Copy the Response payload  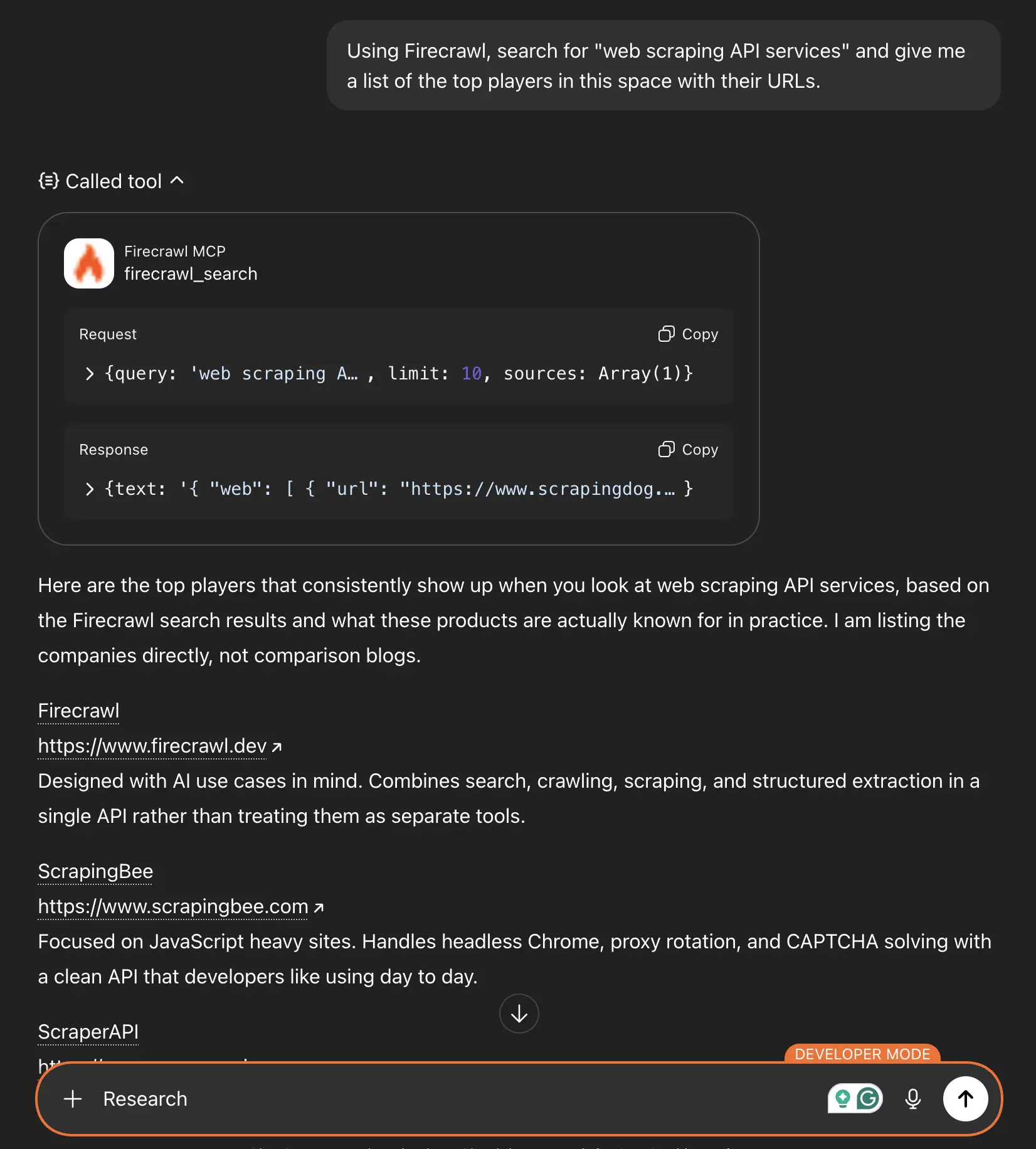pos(687,449)
